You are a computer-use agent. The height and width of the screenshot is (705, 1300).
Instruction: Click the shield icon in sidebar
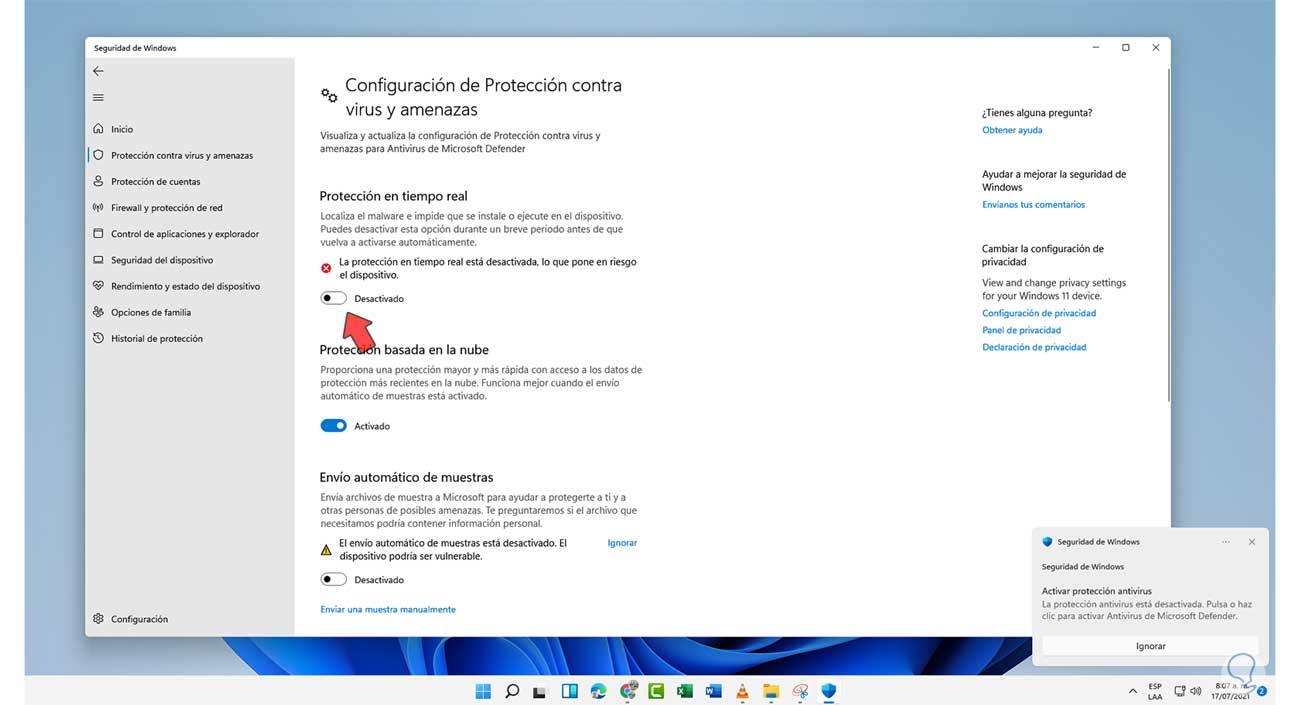coord(98,155)
